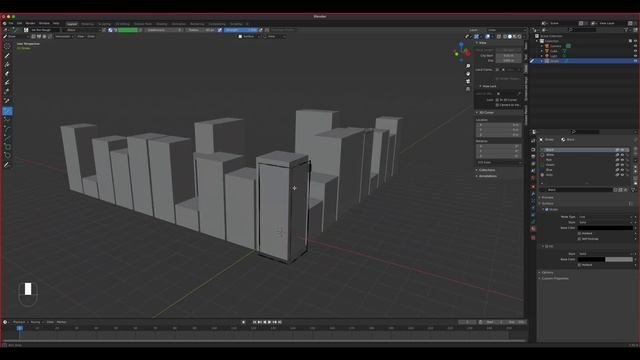Open Fill Style dropdown
Viewport: 640px width, 360px height.
pyautogui.click(x=605, y=254)
